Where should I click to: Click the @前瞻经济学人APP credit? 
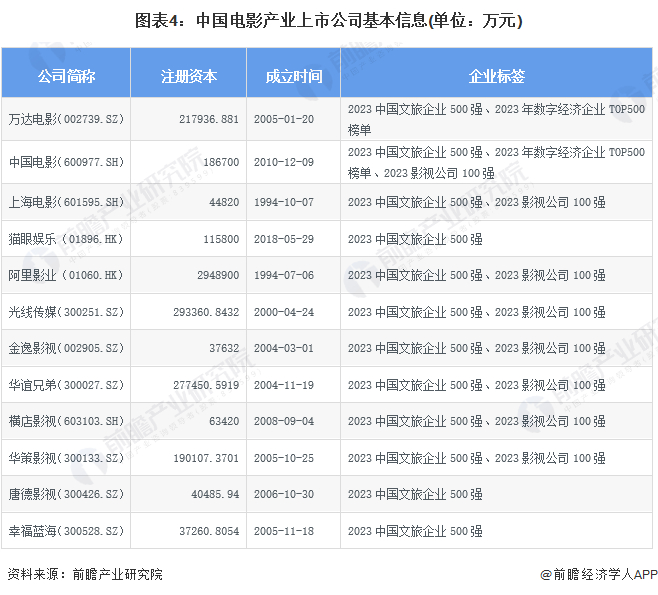pos(598,574)
